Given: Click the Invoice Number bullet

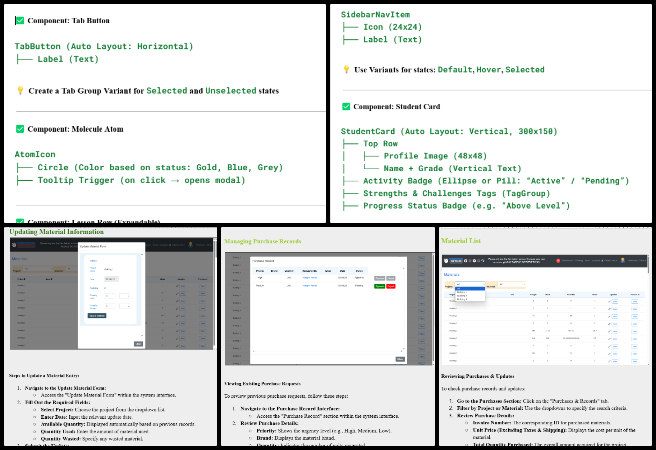Looking at the screenshot, I should [541, 423].
